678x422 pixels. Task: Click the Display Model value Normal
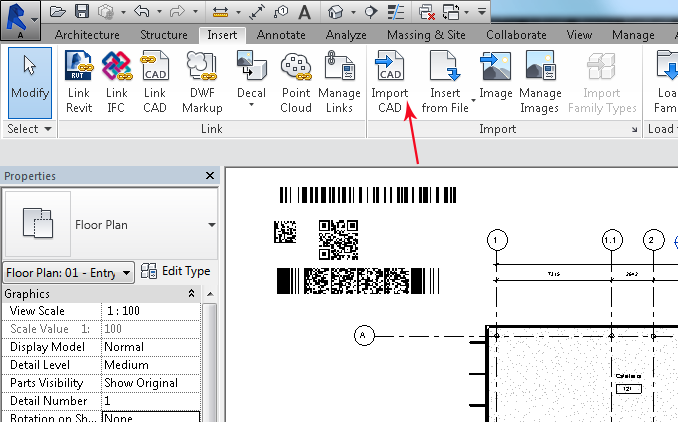pos(151,347)
